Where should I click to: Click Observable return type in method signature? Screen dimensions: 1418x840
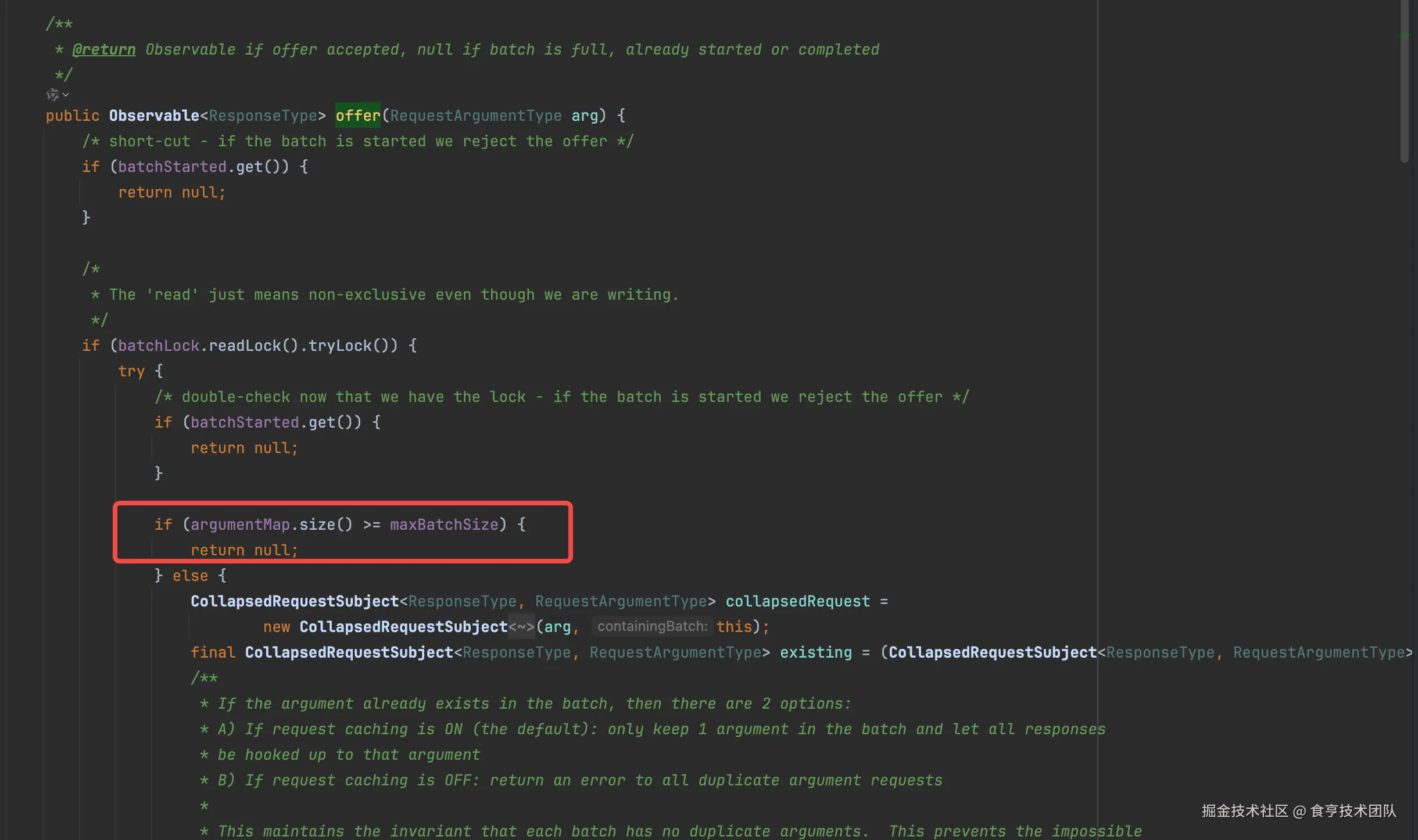tap(154, 116)
